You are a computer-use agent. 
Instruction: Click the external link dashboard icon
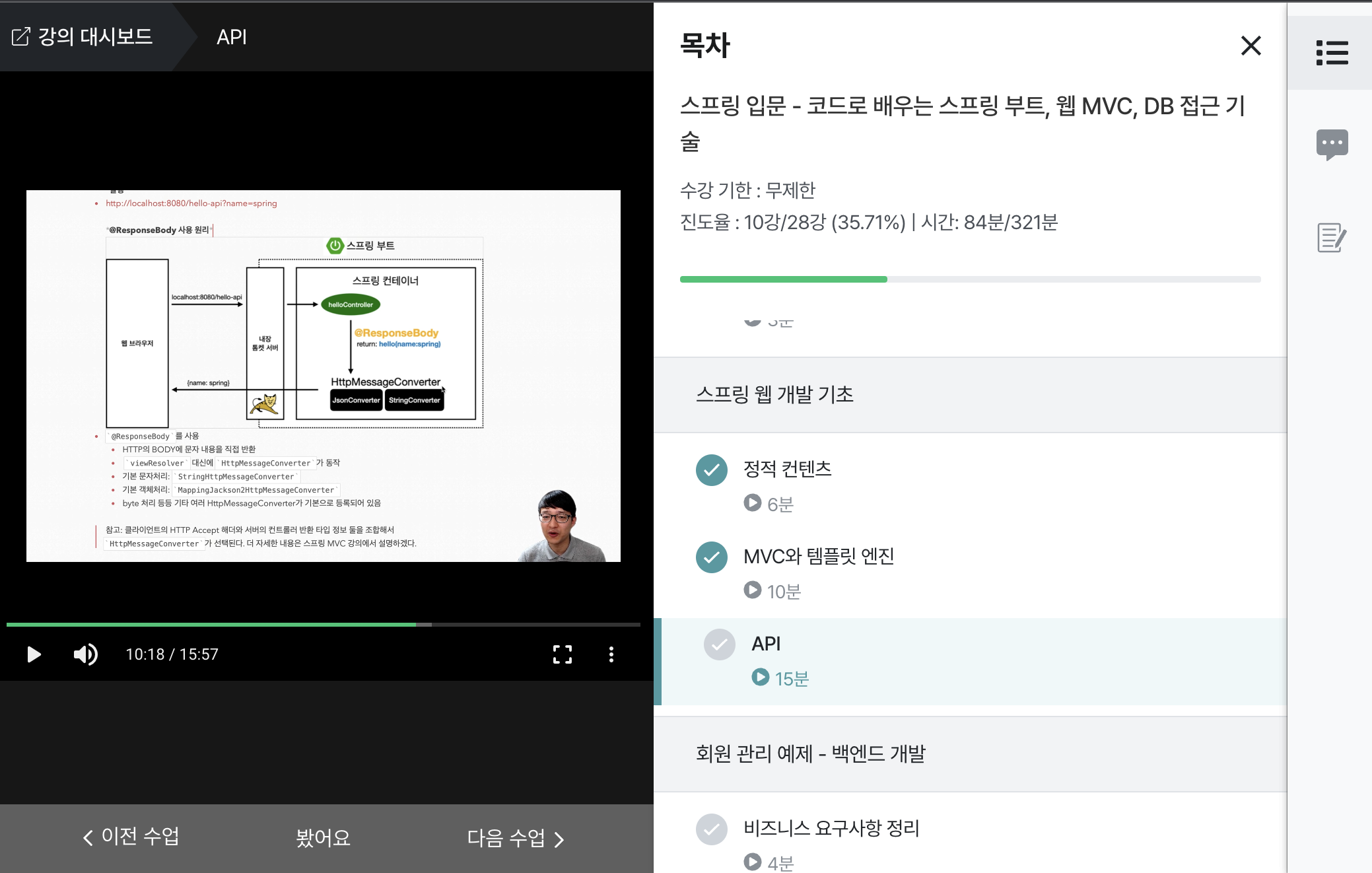pyautogui.click(x=21, y=37)
